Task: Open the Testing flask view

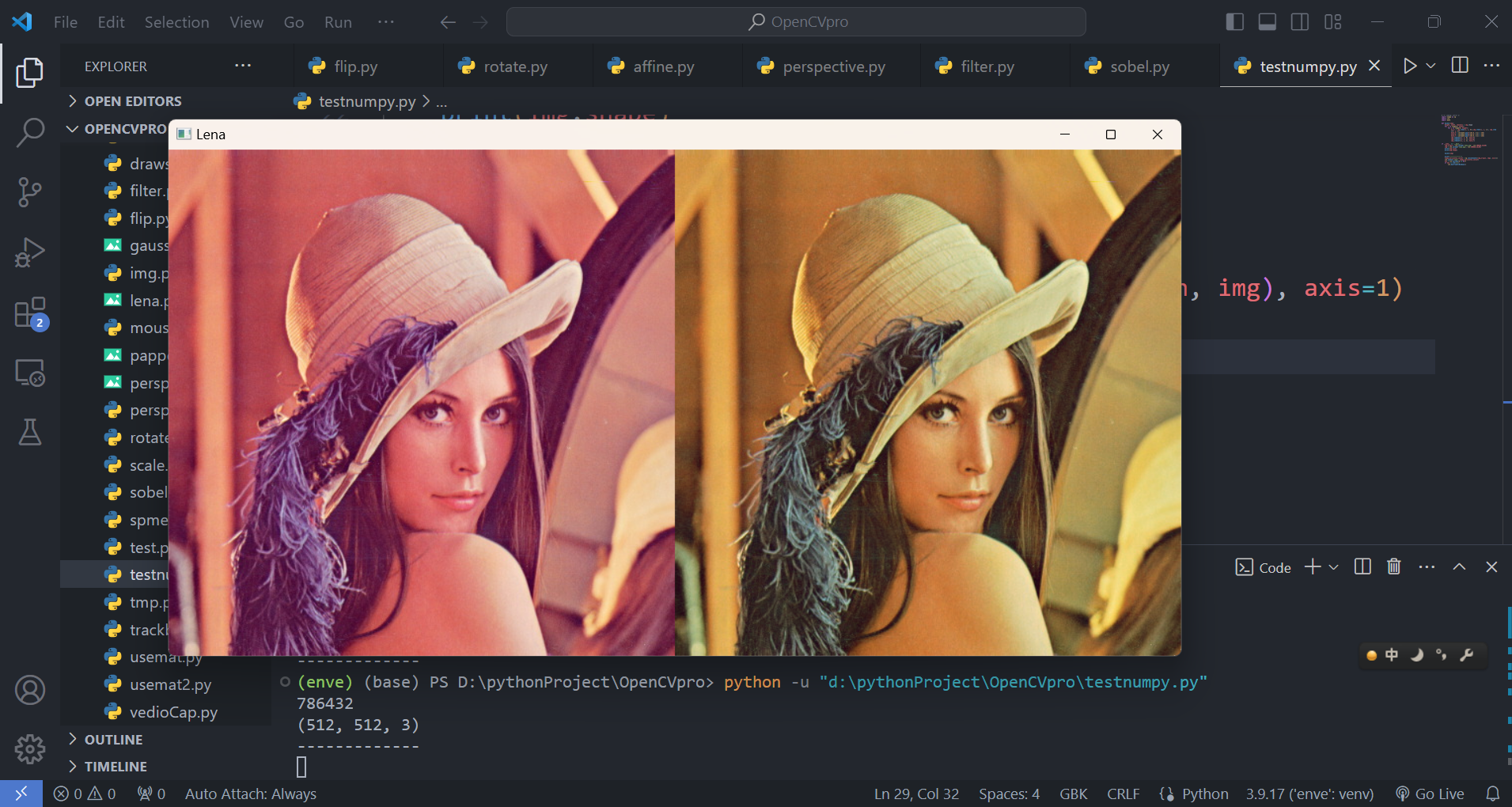Action: point(30,432)
